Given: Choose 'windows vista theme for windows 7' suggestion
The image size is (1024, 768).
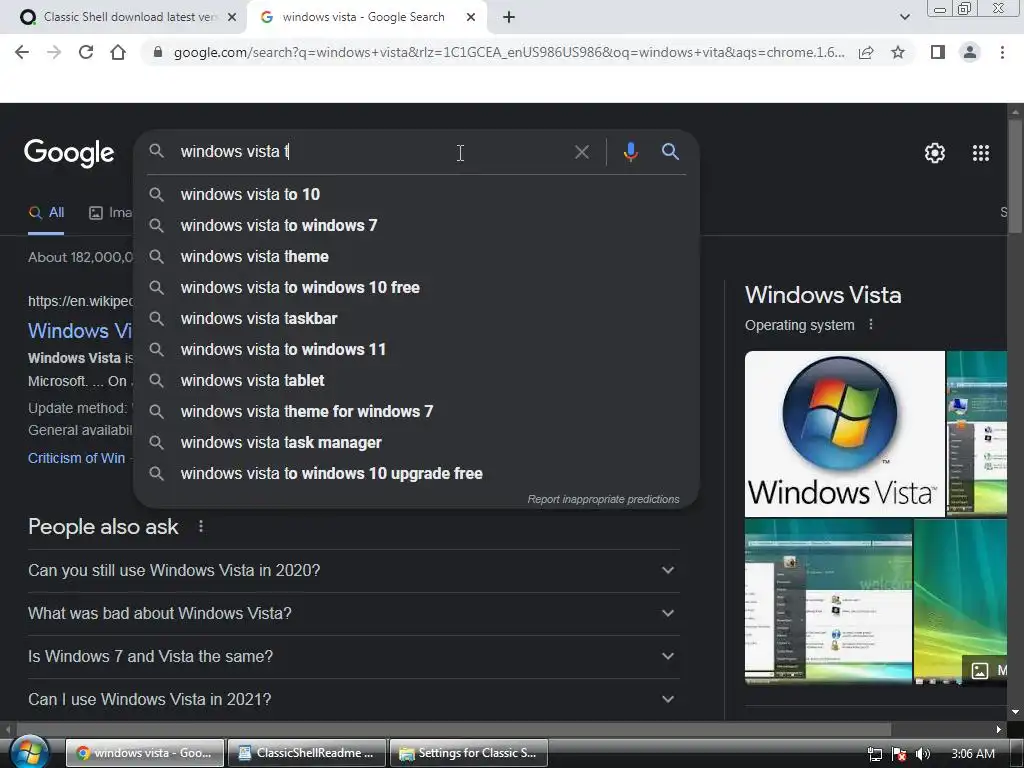Looking at the screenshot, I should [416, 411].
